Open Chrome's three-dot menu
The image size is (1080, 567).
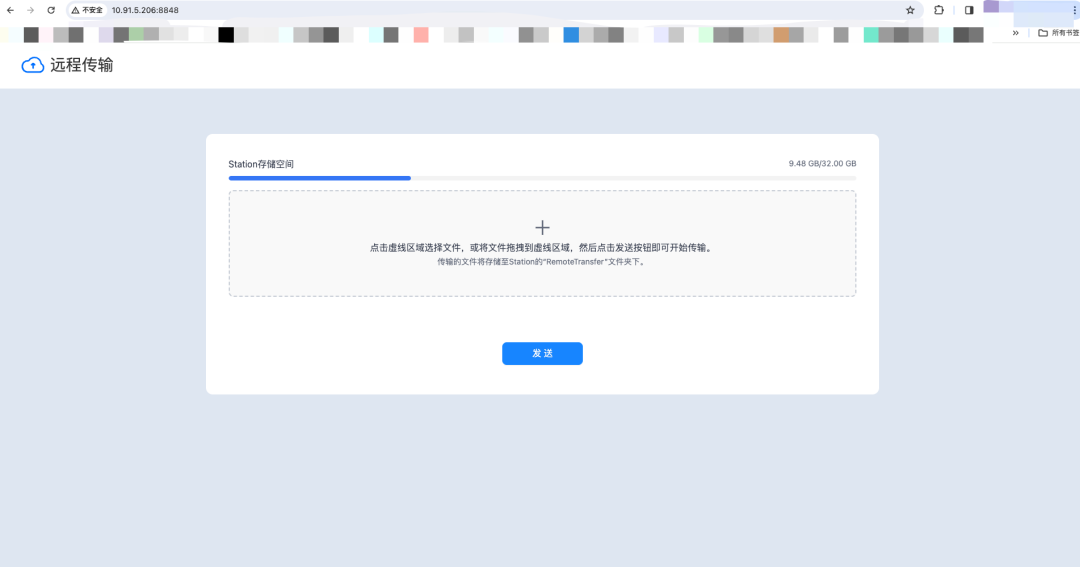[x=1074, y=10]
